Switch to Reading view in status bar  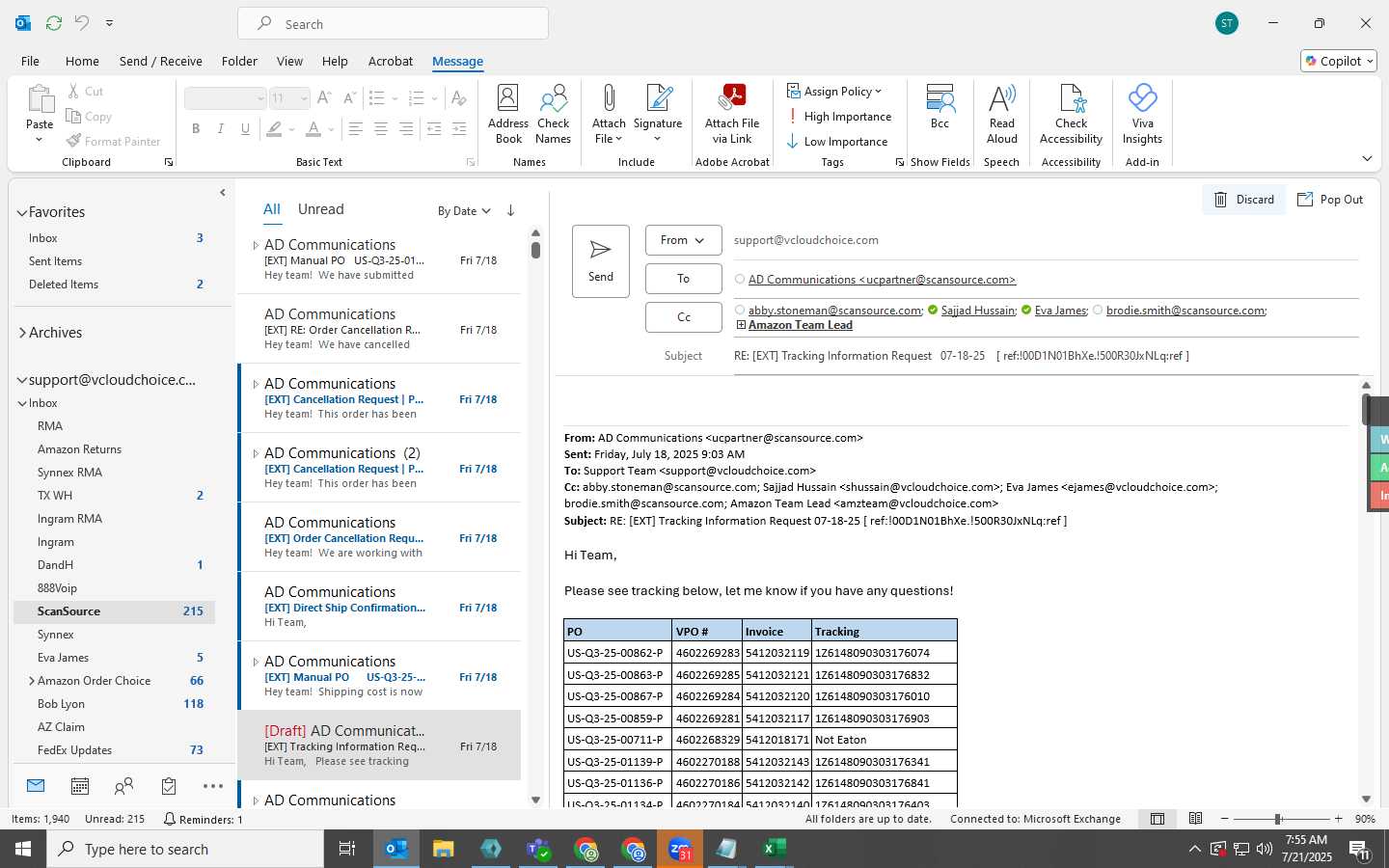click(x=1196, y=819)
